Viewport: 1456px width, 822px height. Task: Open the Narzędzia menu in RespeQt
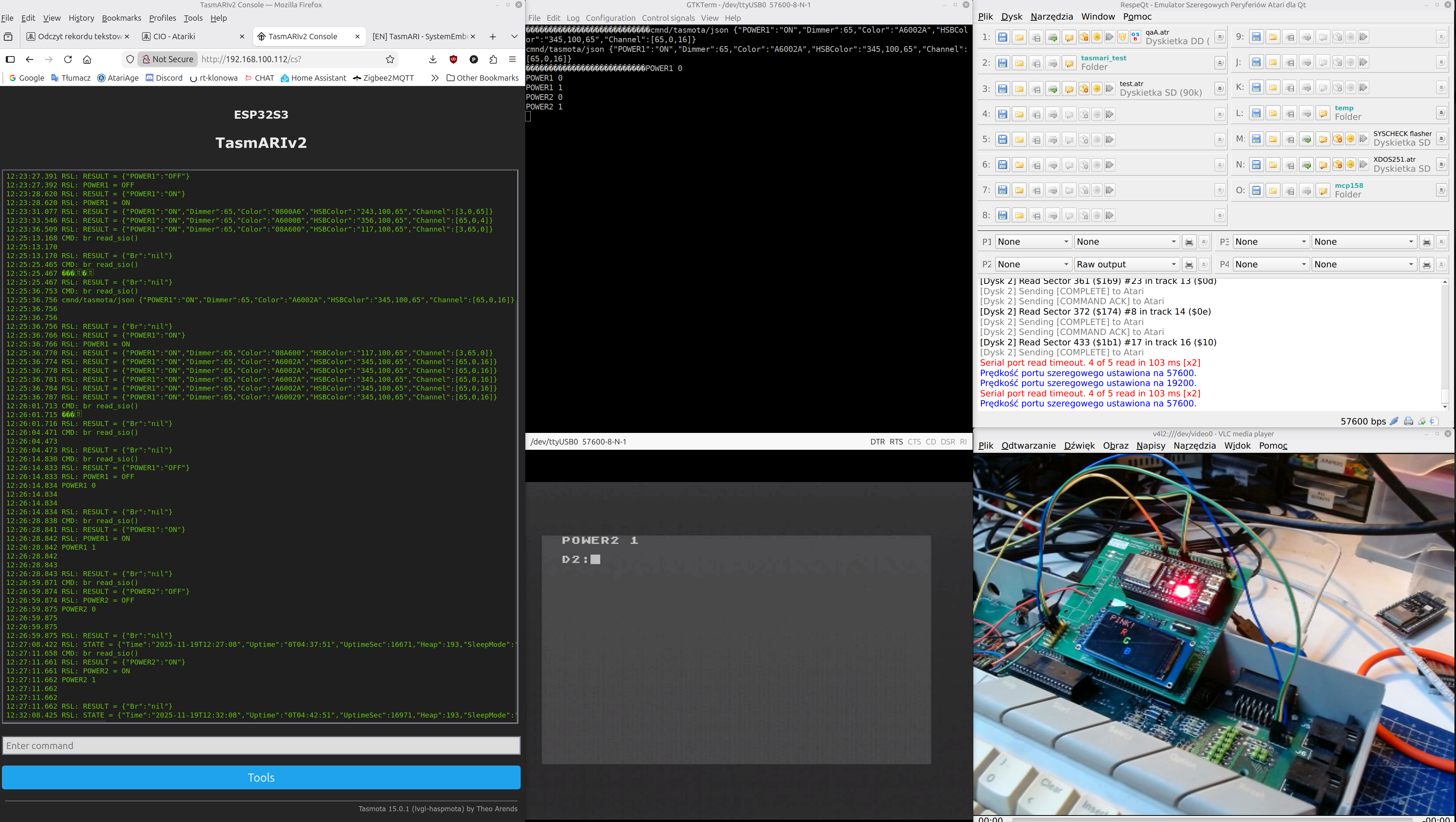tap(1051, 17)
